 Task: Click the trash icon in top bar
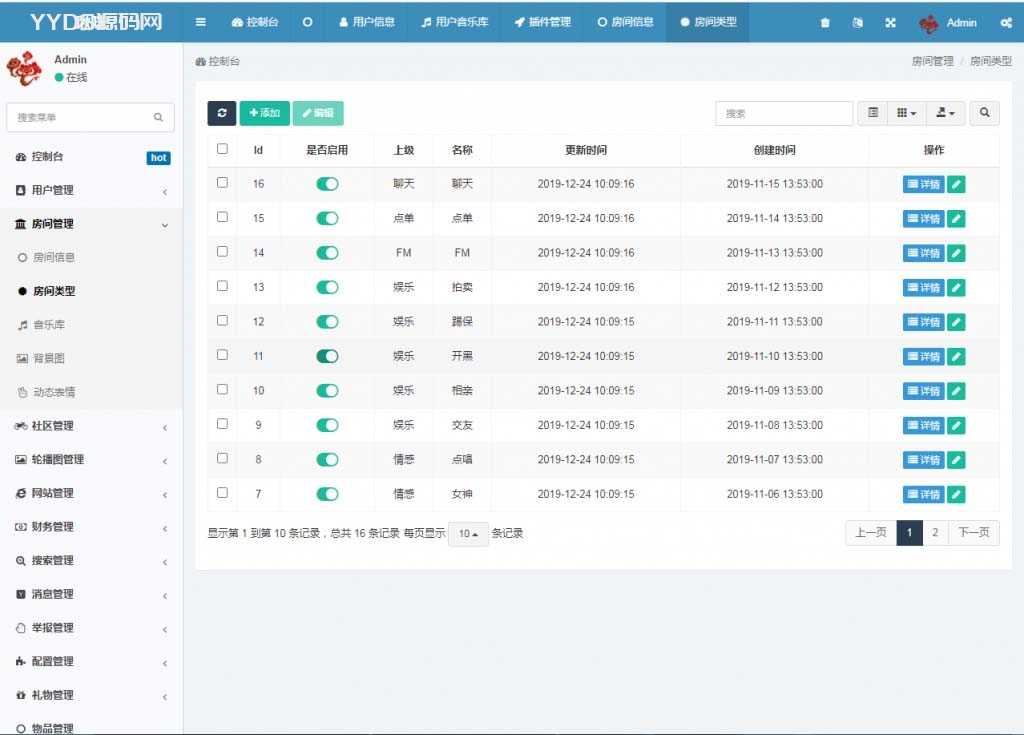[x=825, y=23]
